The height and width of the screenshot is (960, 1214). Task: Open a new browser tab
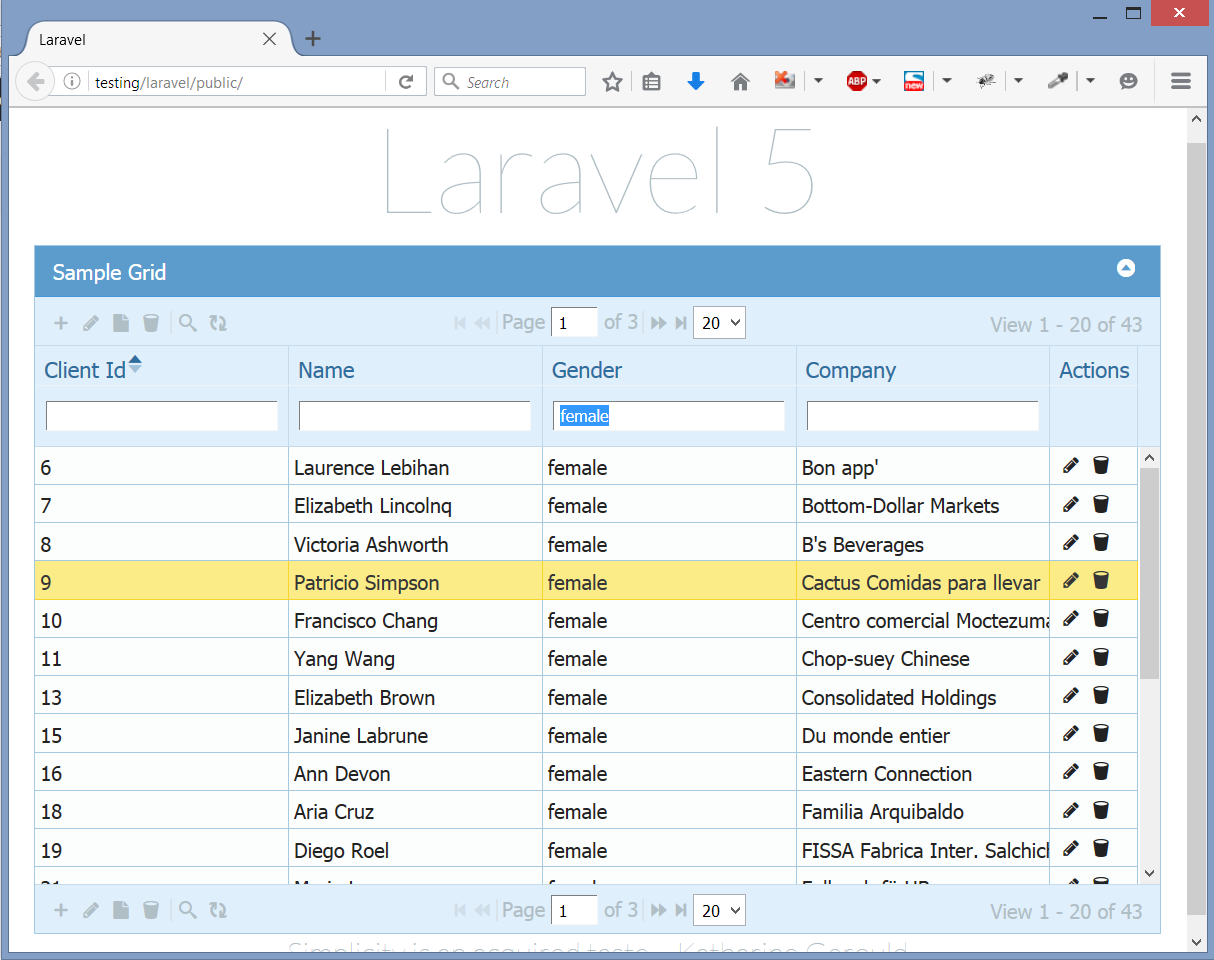[x=313, y=39]
